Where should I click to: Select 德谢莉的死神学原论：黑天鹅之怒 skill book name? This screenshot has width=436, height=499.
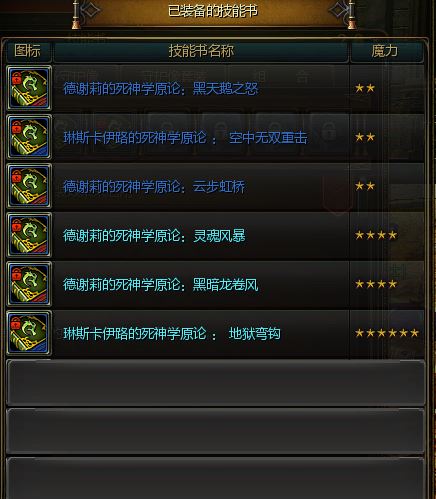161,89
